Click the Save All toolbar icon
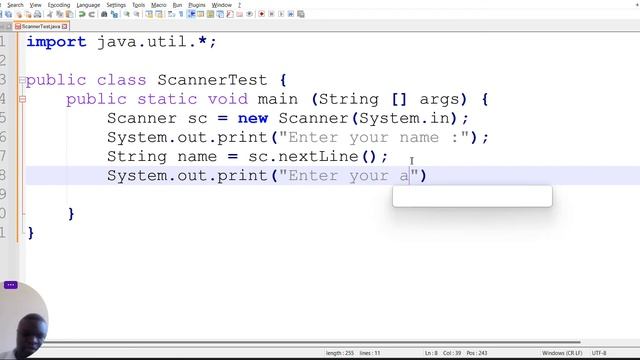The height and width of the screenshot is (360, 640). click(9, 14)
